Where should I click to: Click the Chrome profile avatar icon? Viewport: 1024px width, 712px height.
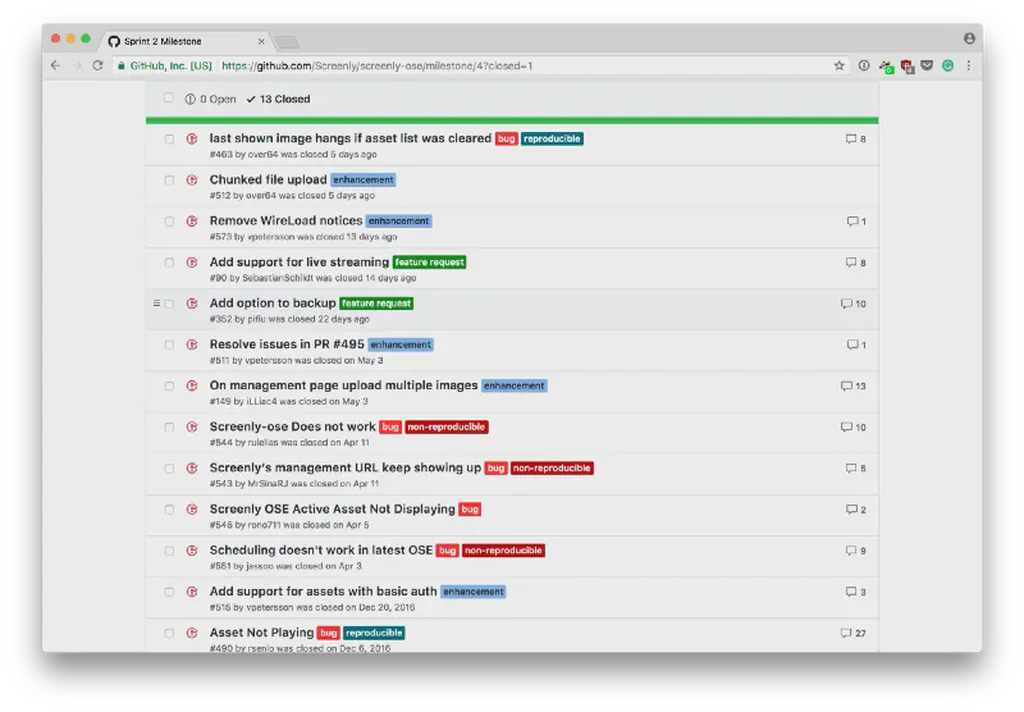pos(969,38)
